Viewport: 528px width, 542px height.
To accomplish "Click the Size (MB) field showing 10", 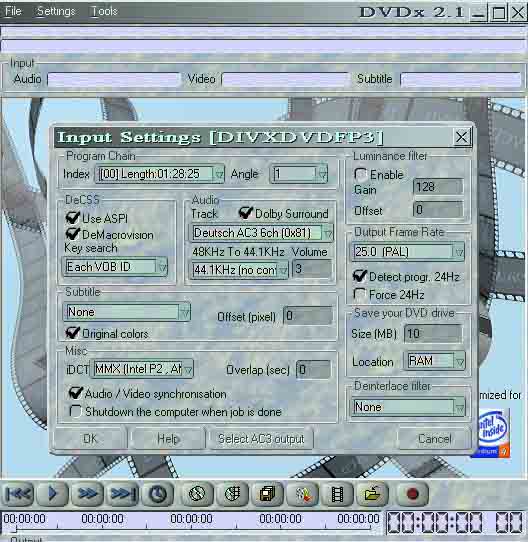I will coord(433,333).
